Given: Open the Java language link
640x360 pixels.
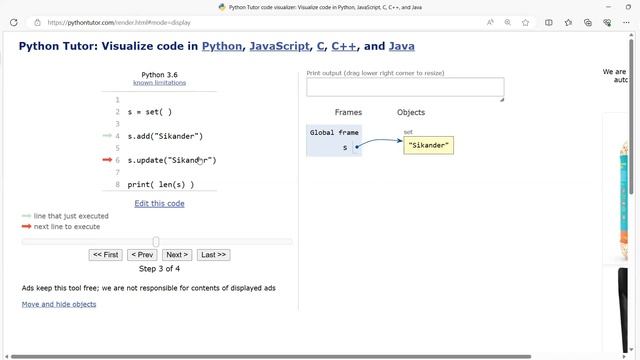Looking at the screenshot, I should click(x=402, y=46).
